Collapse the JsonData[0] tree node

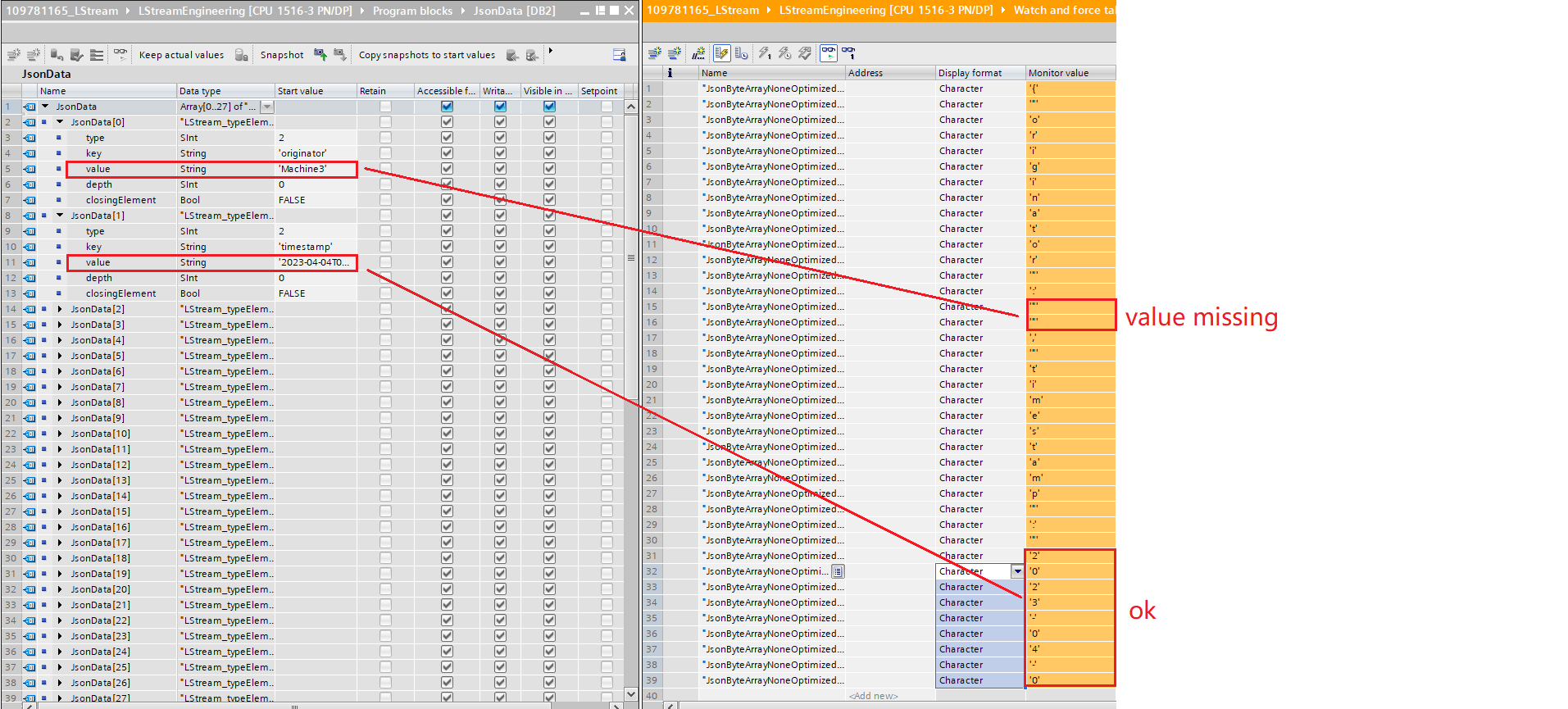(x=60, y=122)
